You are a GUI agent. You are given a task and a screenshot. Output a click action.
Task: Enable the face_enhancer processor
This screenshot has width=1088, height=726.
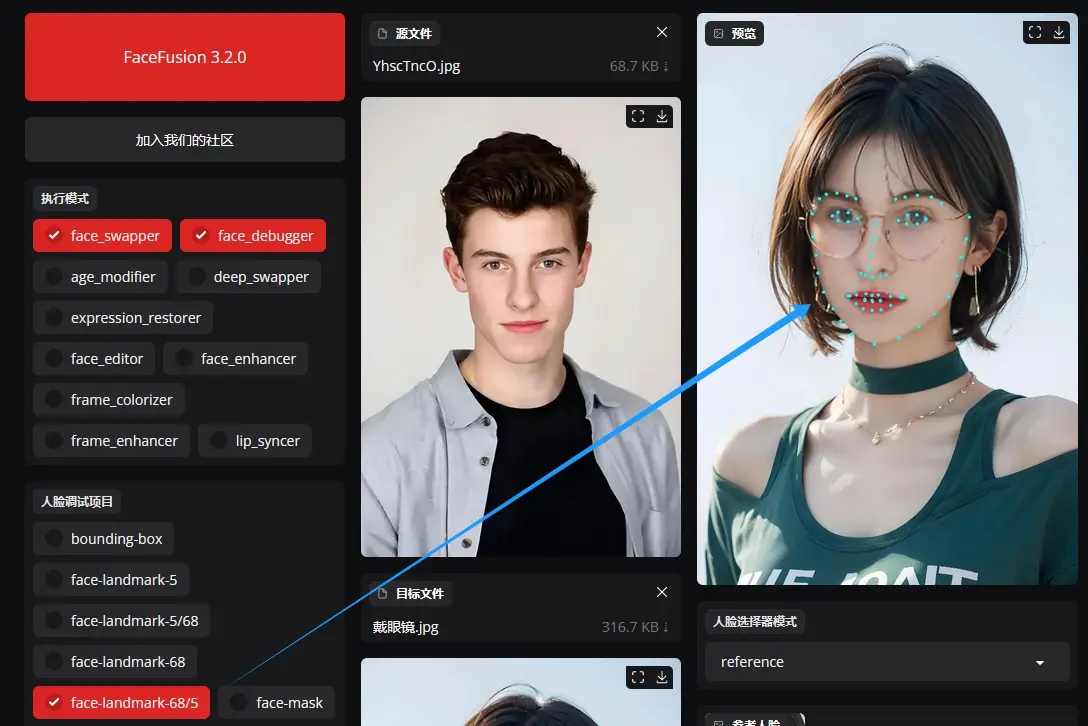tap(235, 359)
